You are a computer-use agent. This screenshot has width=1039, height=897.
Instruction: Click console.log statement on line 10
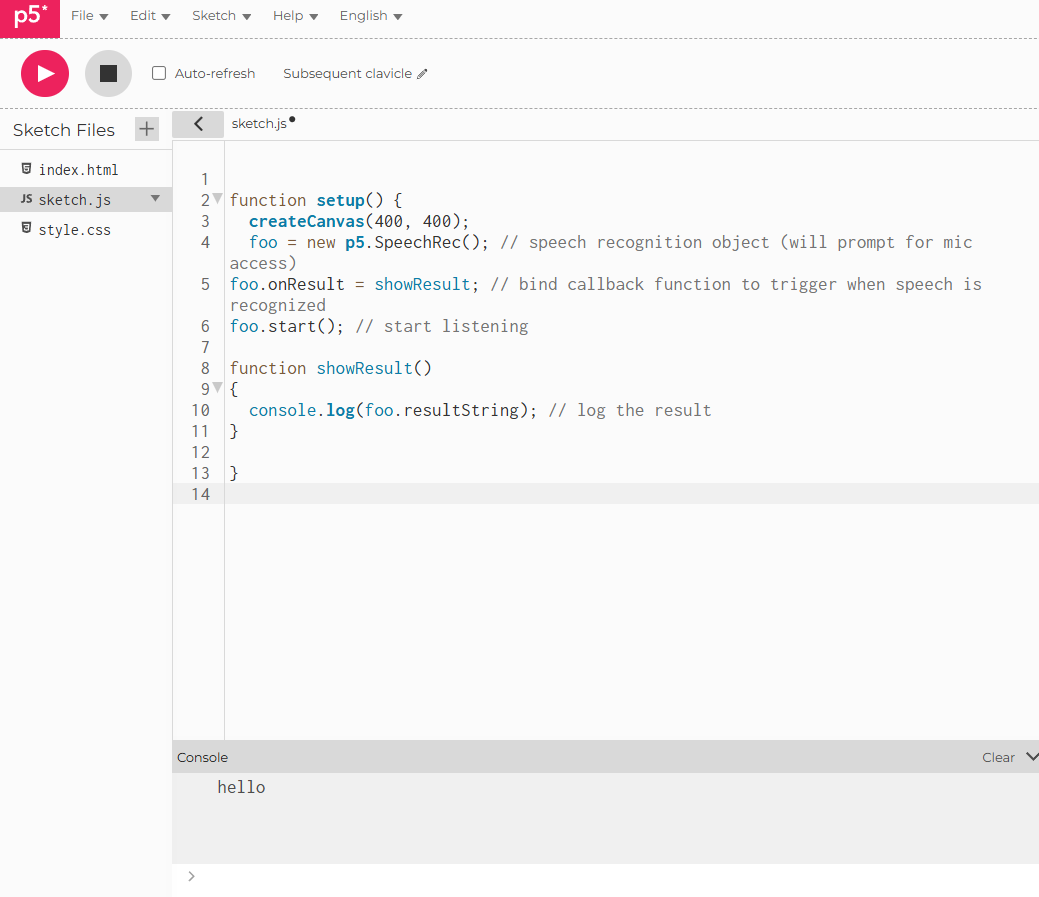click(393, 410)
